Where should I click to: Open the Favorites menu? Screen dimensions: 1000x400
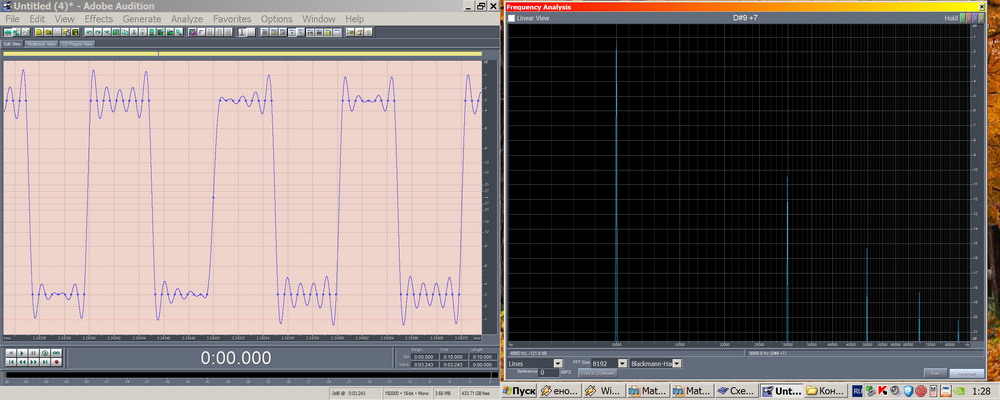pyautogui.click(x=232, y=19)
